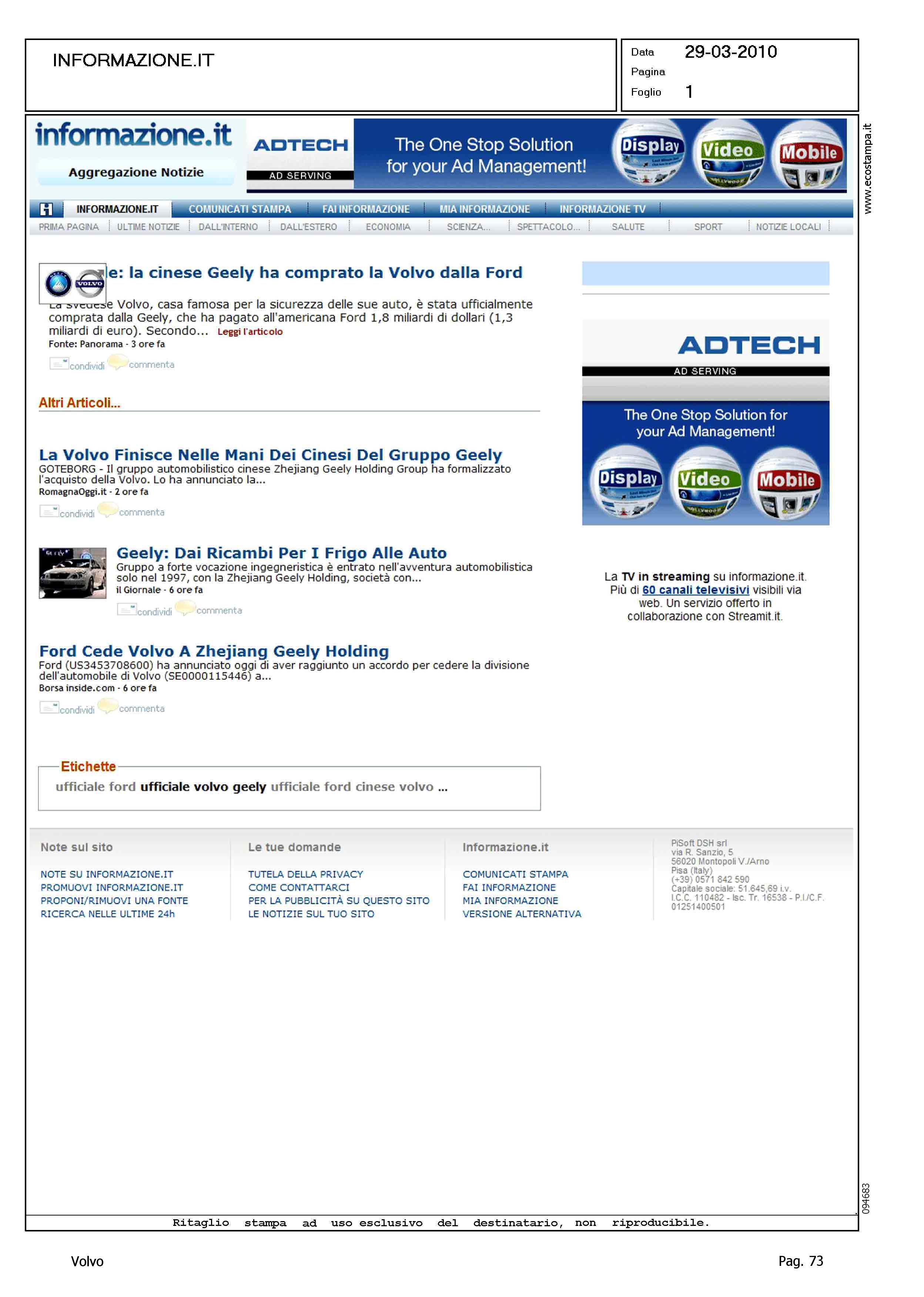
Task: Open 'Ford Cede Volvo A Zhejiang' headline
Action: pyautogui.click(x=214, y=651)
